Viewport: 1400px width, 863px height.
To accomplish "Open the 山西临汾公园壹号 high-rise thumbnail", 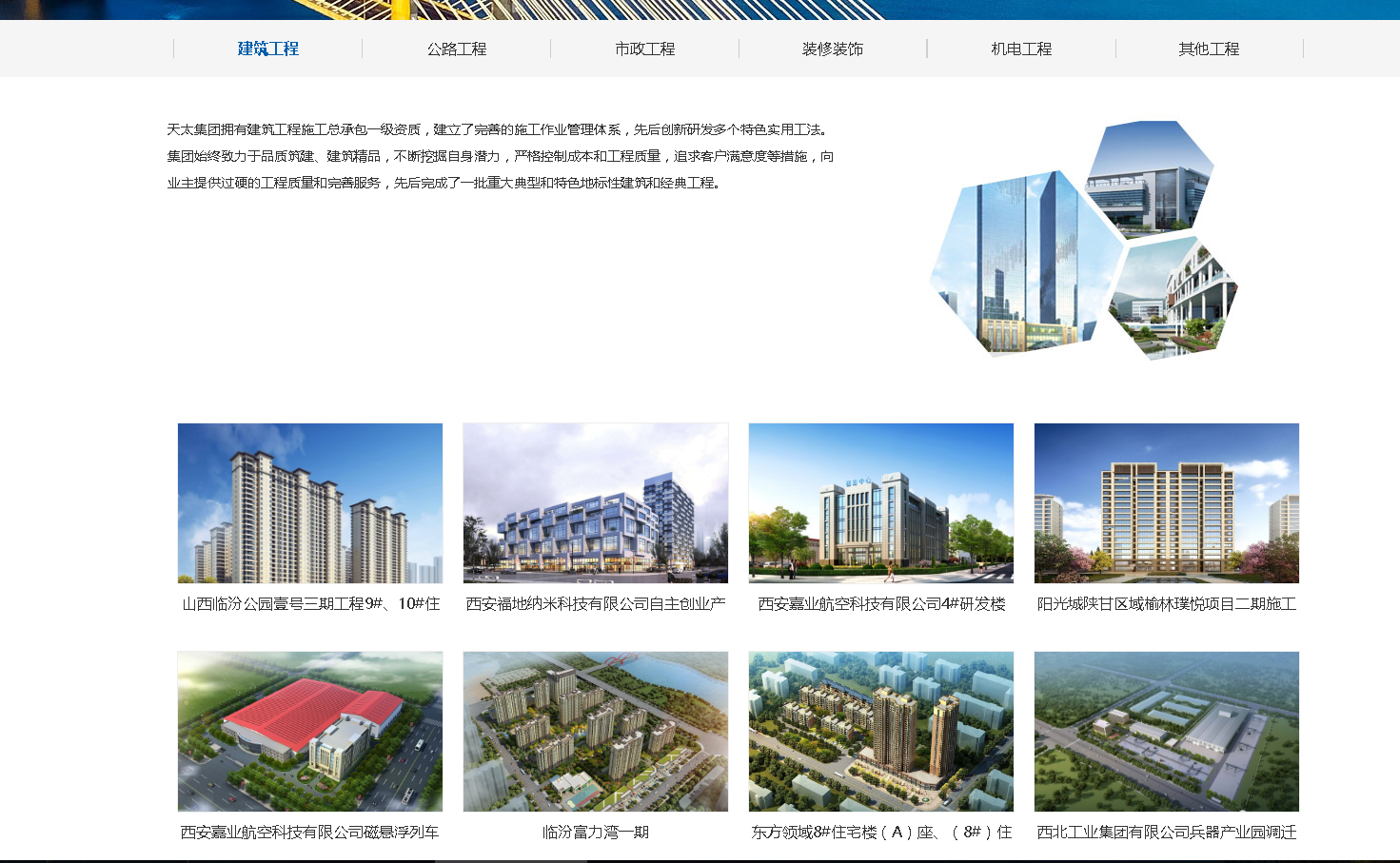I will 310,502.
